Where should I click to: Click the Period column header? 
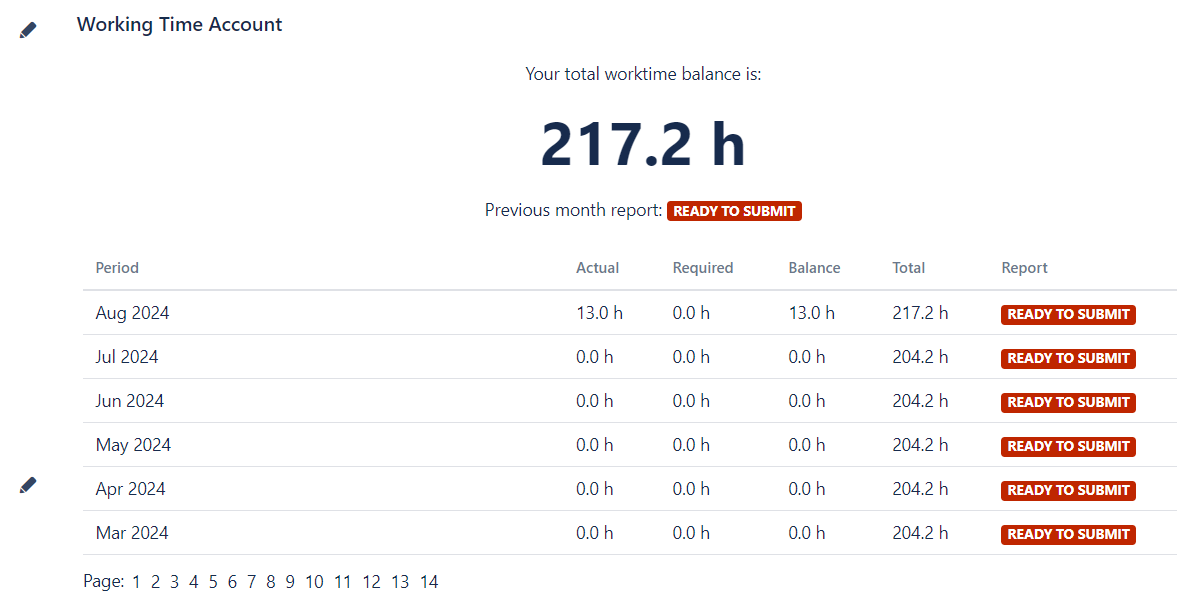point(117,268)
